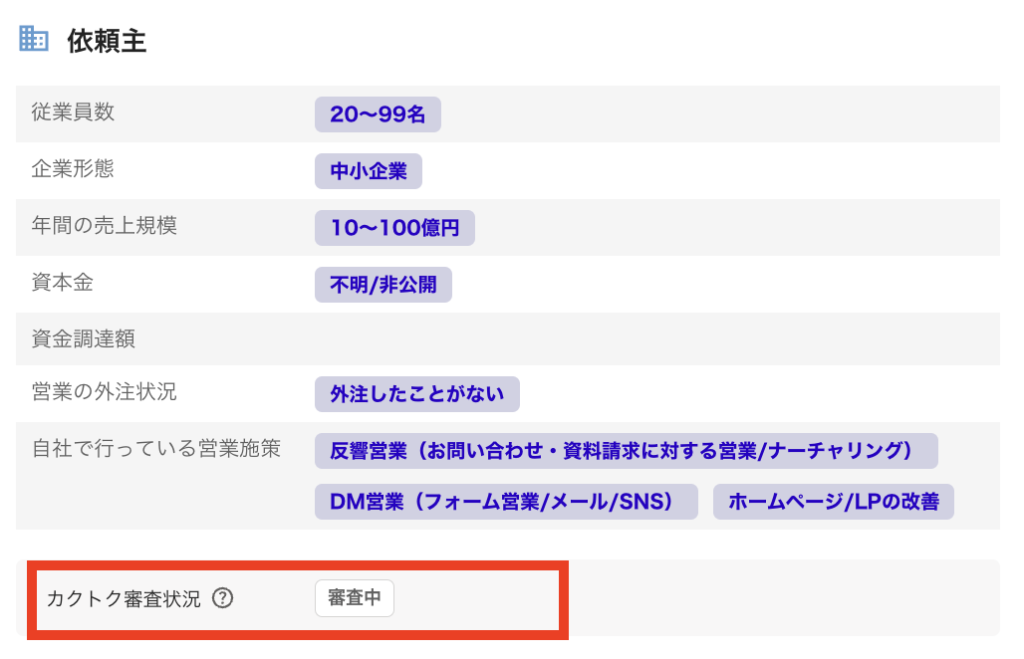Screen dimensions: 1024x659
Task: Click the 自社で行っている営業施策 label
Action: pos(156,448)
